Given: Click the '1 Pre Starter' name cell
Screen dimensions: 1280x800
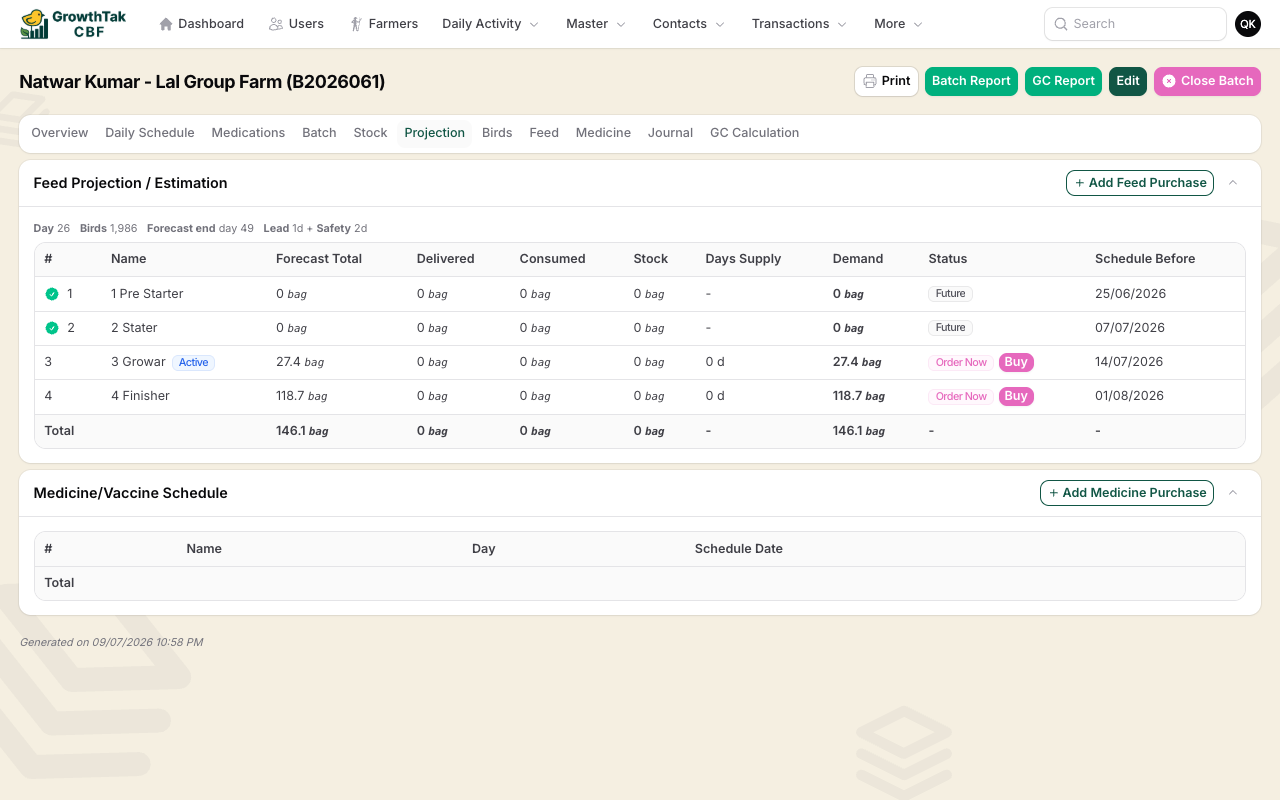Looking at the screenshot, I should 147,294.
